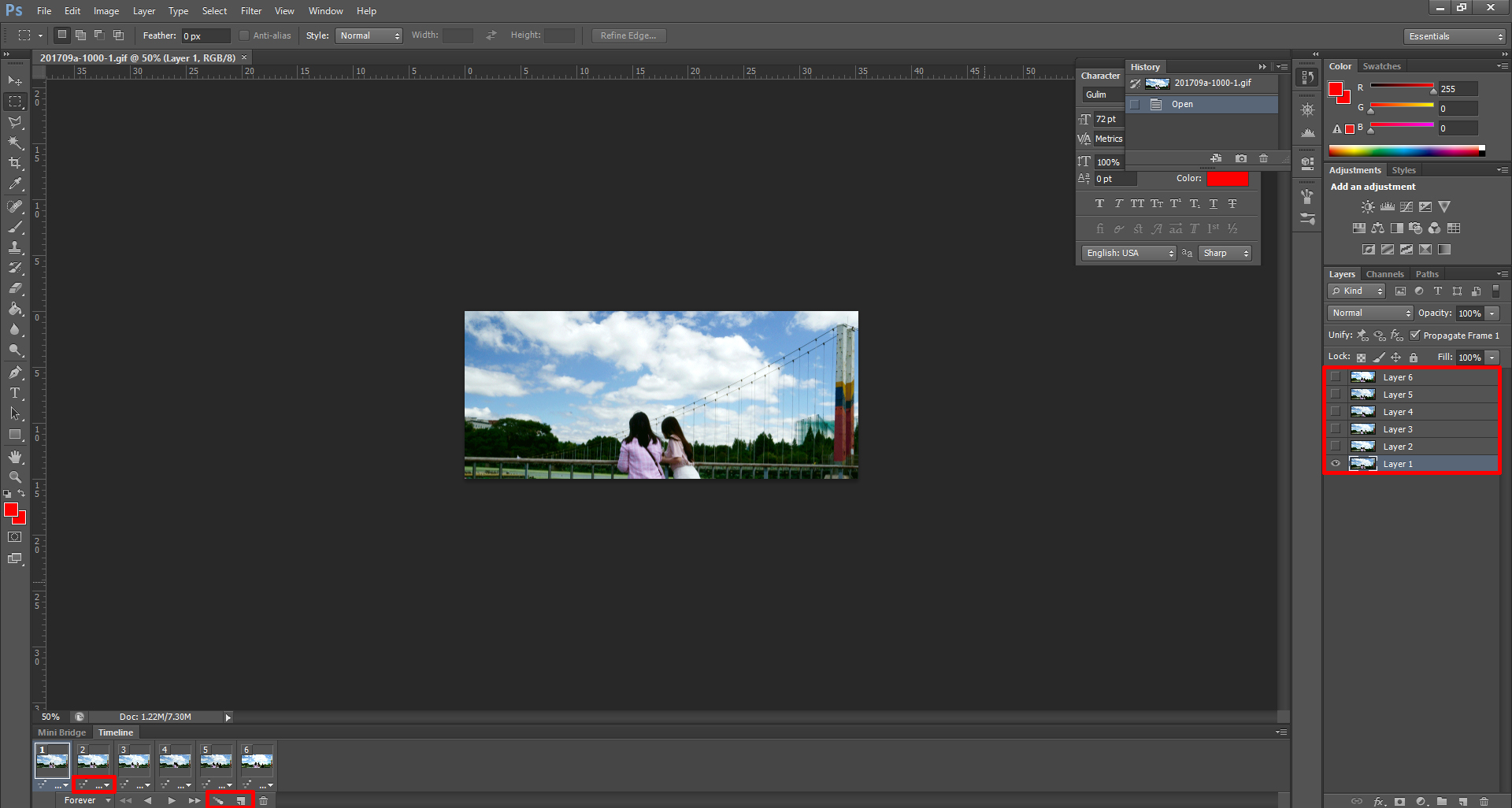Select the Move tool
Image resolution: width=1512 pixels, height=808 pixels.
coord(15,80)
